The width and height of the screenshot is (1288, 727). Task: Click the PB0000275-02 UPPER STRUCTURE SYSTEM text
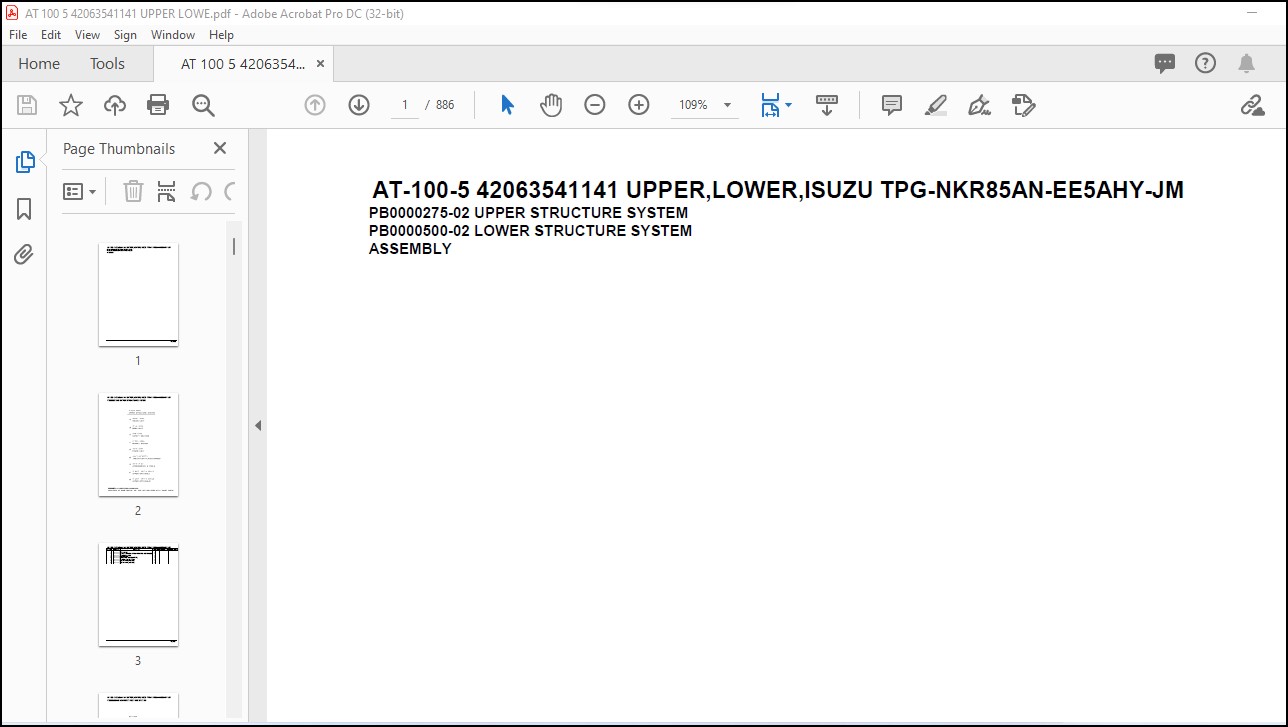[528, 213]
